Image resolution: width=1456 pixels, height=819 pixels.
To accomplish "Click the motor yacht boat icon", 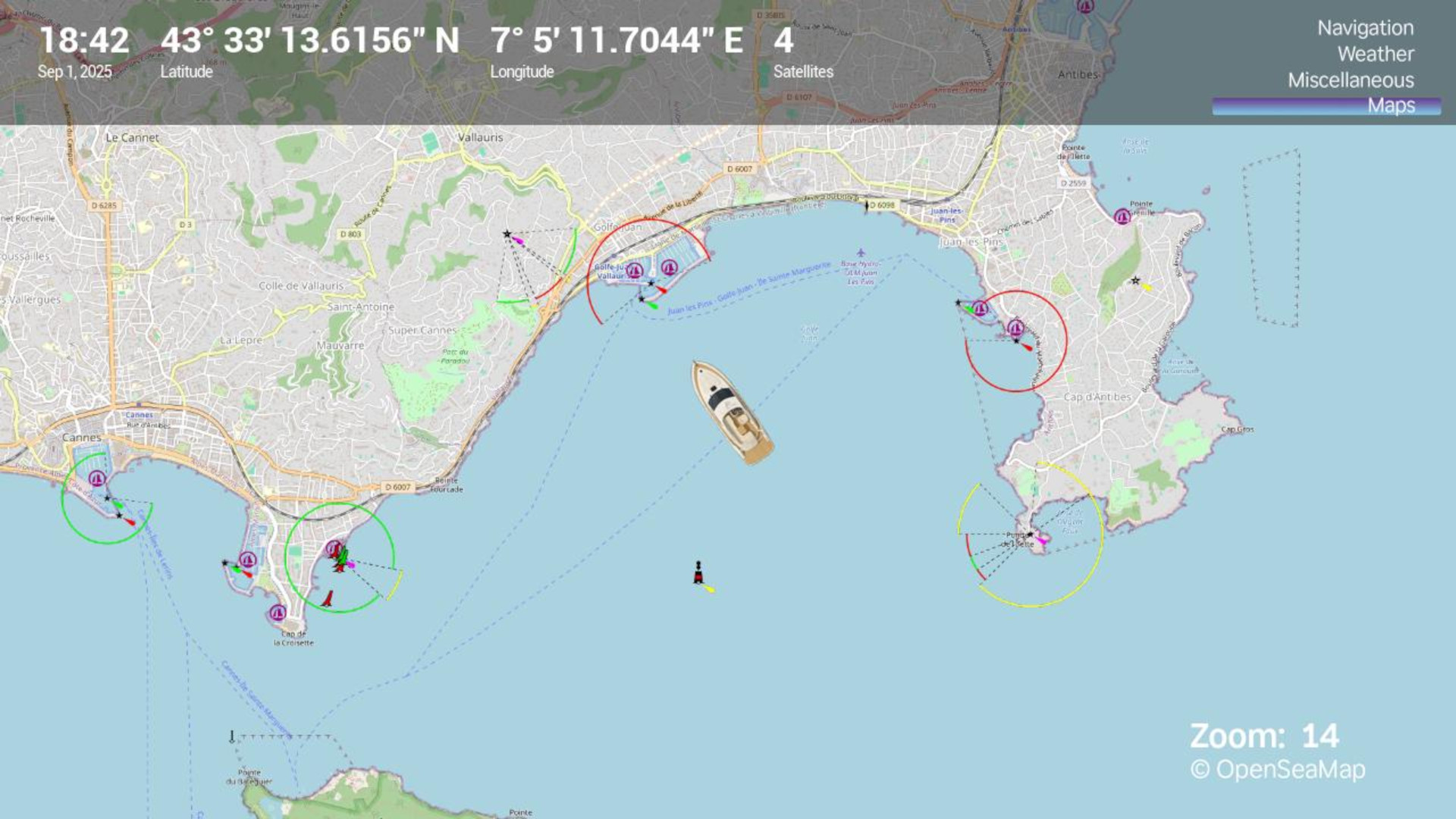I will (x=732, y=413).
